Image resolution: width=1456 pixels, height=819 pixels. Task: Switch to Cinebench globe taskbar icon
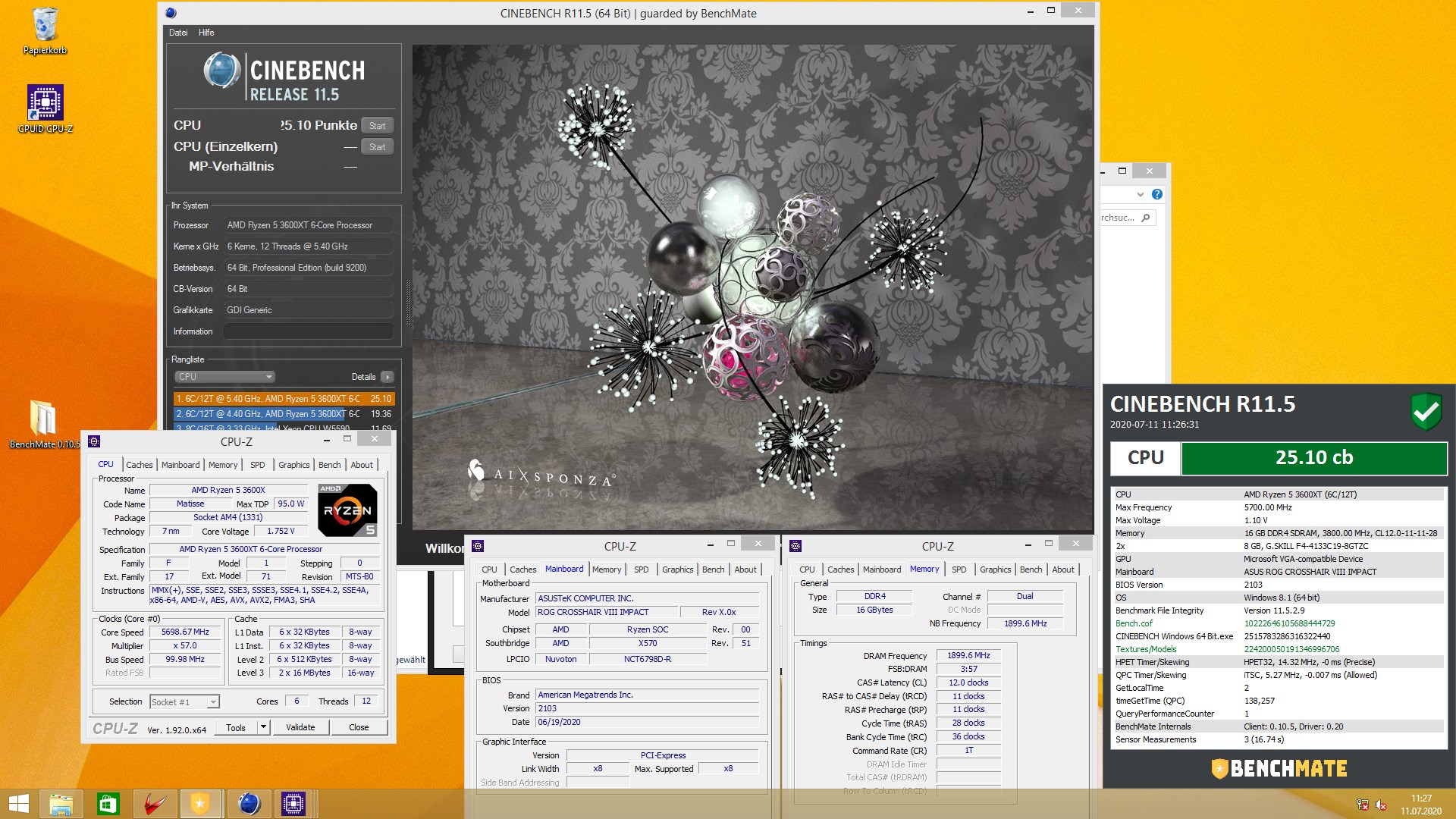pyautogui.click(x=249, y=804)
